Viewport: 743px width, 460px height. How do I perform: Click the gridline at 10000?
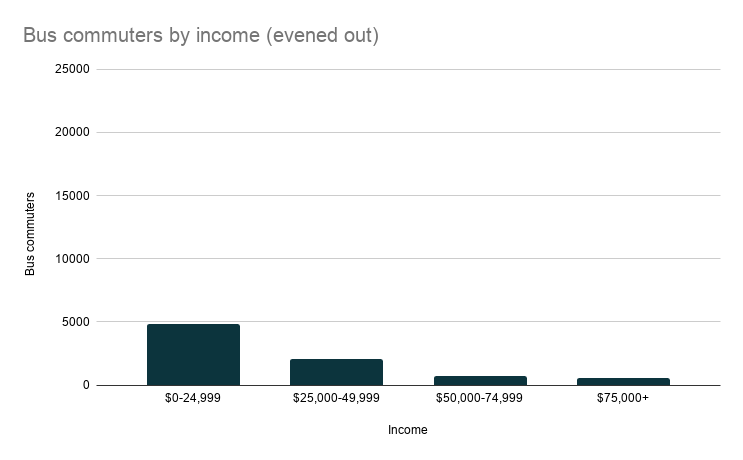[408, 259]
